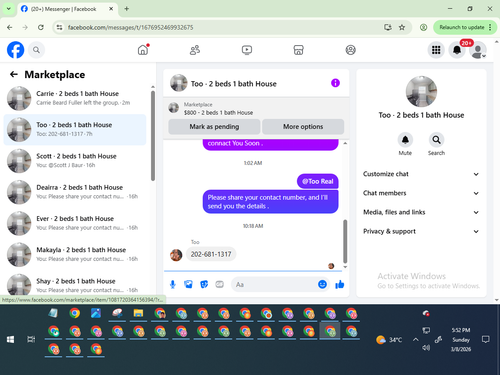
Task: Choose a GIF icon in composer
Action: tap(219, 284)
